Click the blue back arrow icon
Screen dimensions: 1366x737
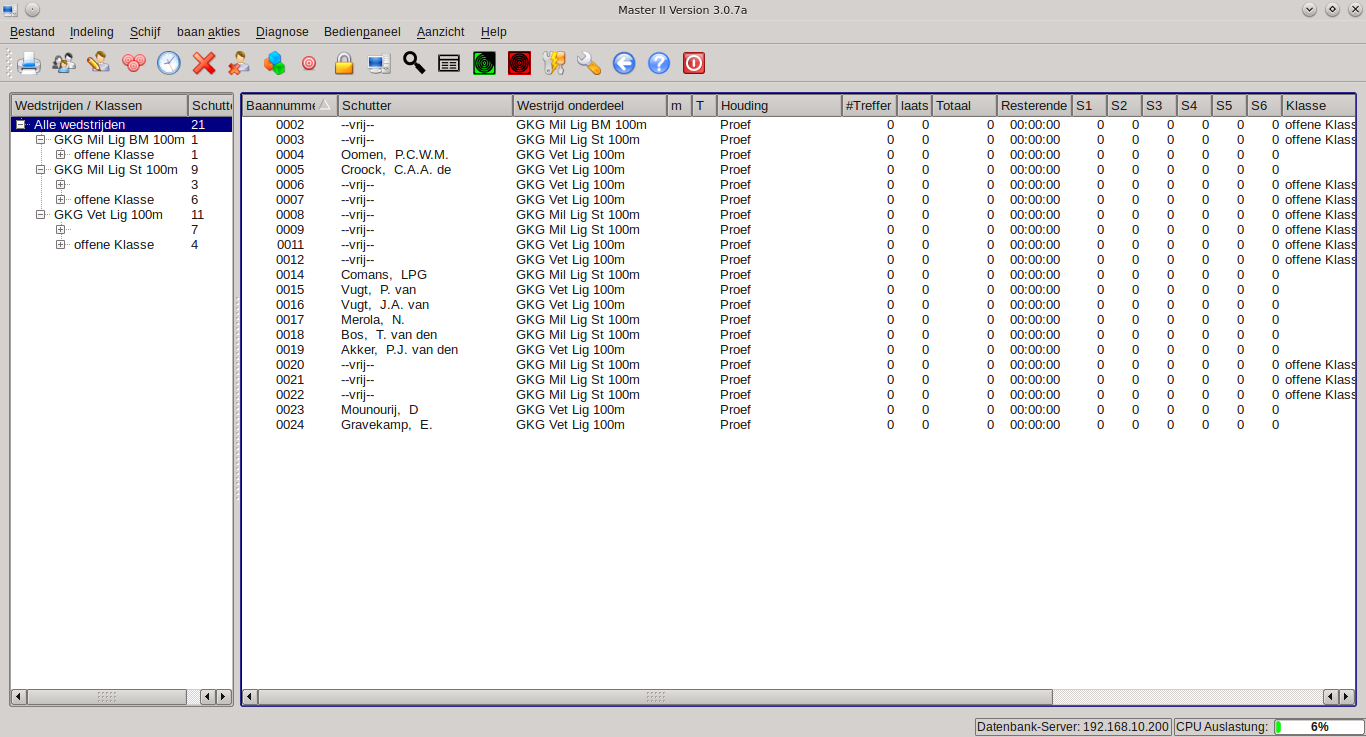(624, 64)
